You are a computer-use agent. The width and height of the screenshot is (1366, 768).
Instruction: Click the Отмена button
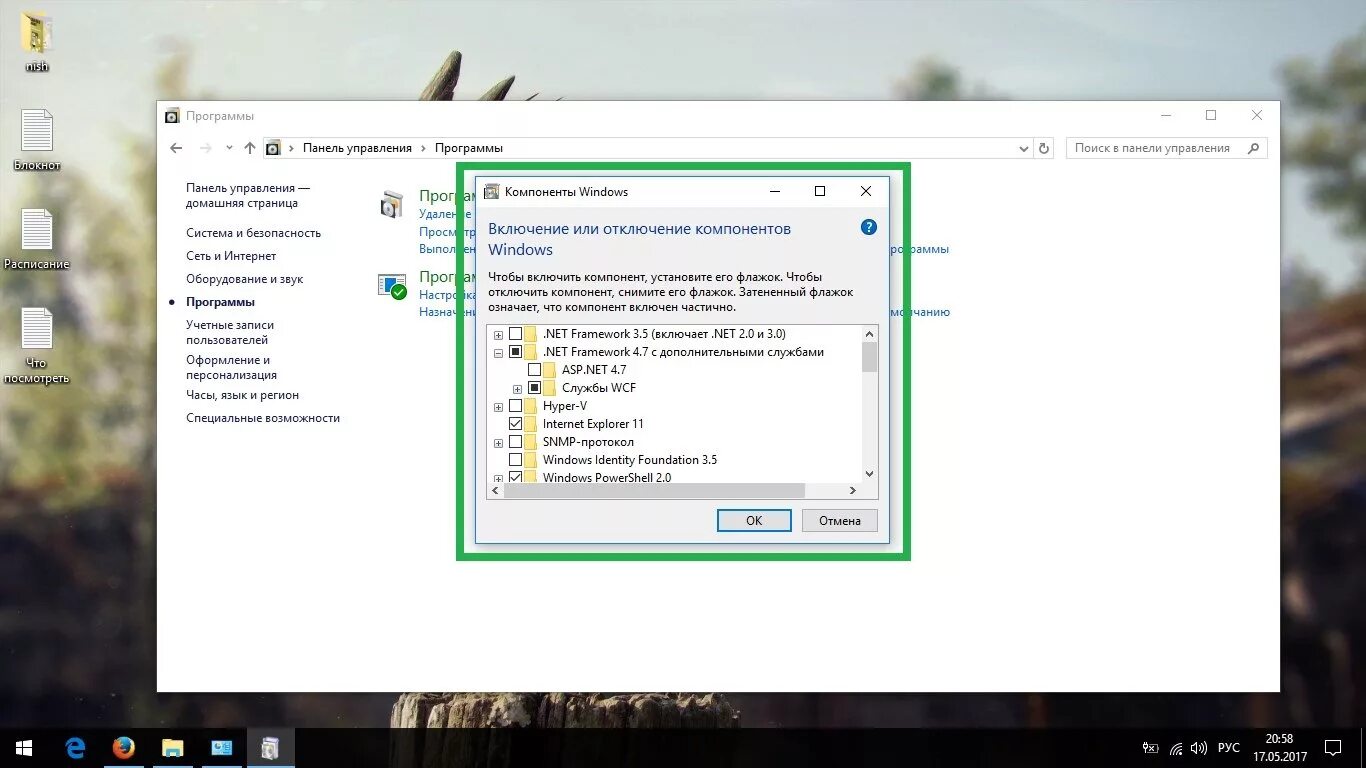tap(840, 520)
